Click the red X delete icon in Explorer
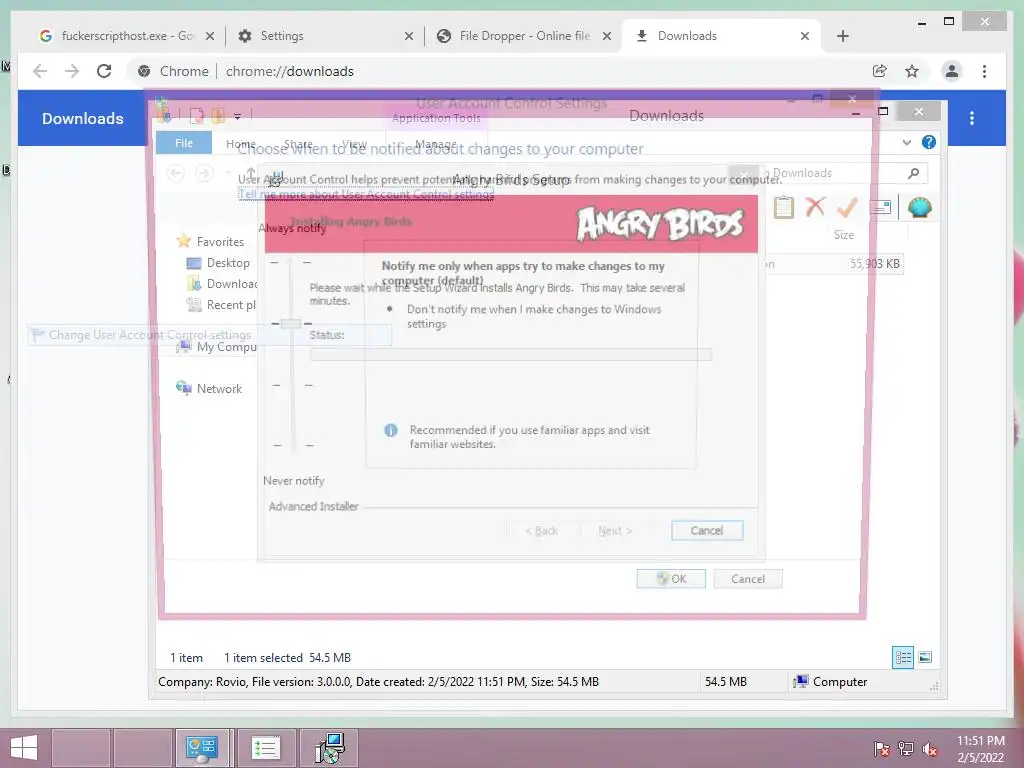 [x=815, y=207]
